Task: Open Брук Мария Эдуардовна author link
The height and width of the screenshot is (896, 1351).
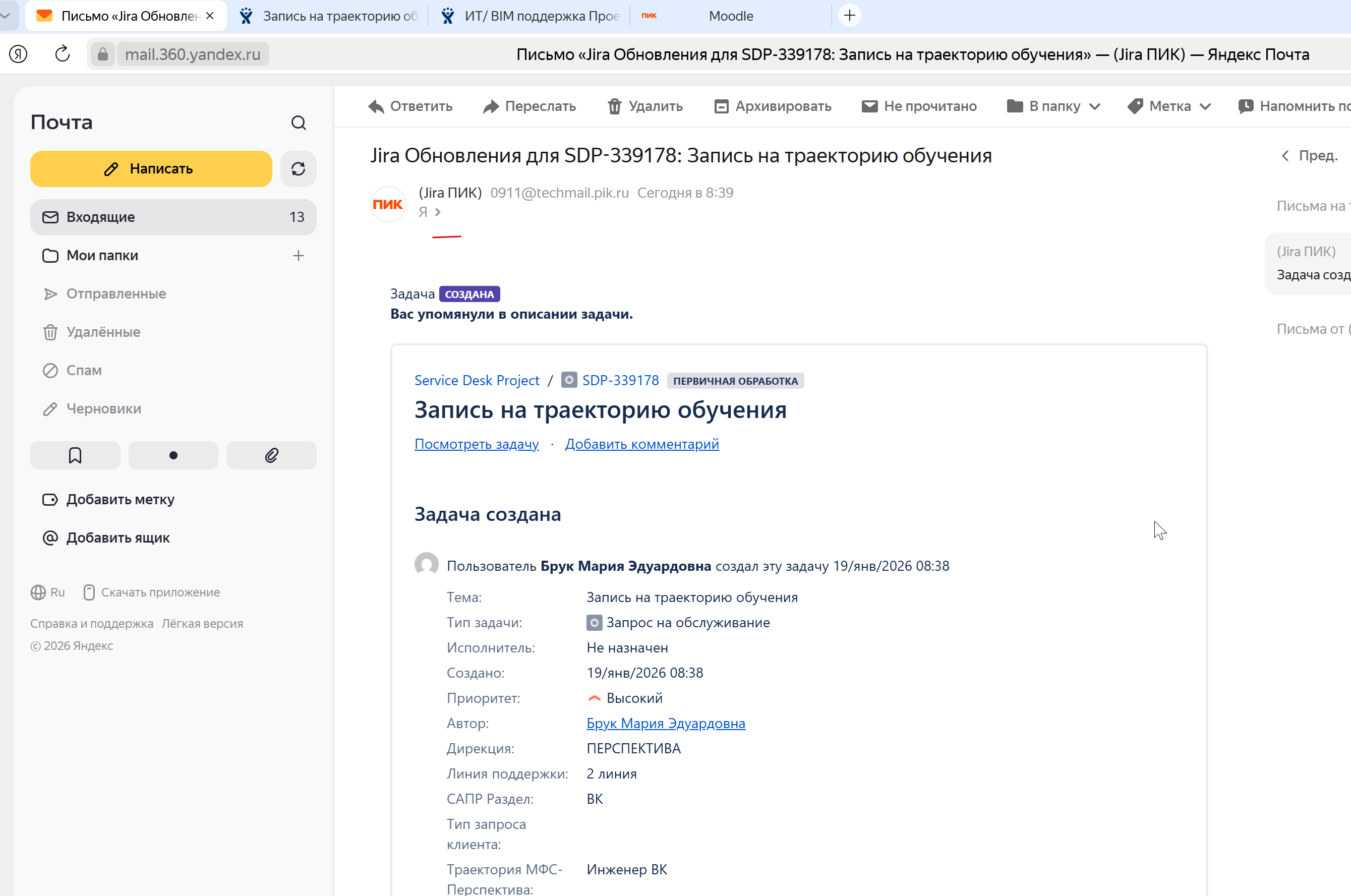Action: click(666, 724)
